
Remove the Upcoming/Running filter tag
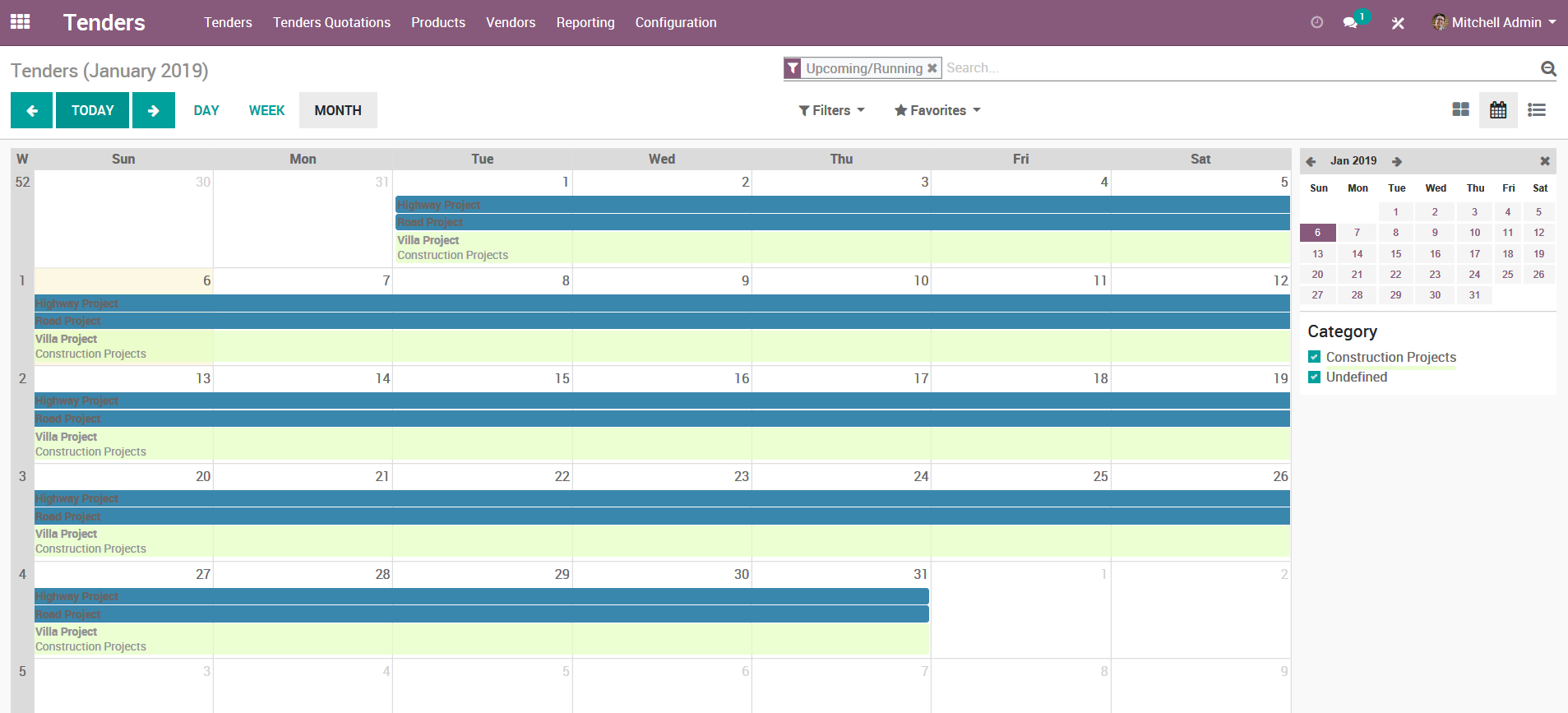tap(932, 68)
